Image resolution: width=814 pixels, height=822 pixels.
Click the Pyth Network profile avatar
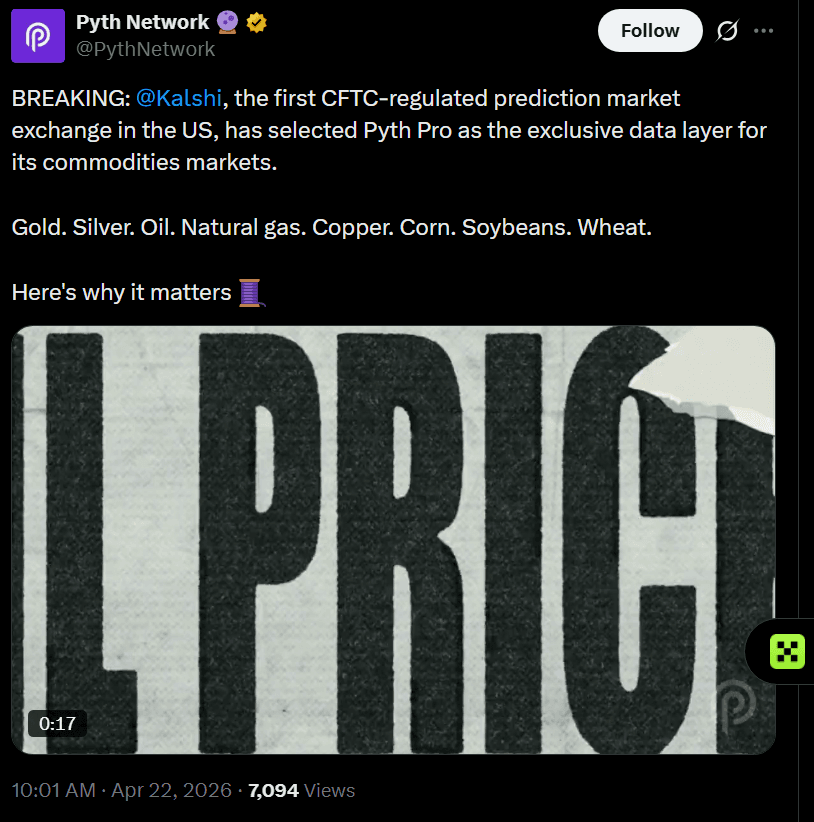tap(38, 36)
